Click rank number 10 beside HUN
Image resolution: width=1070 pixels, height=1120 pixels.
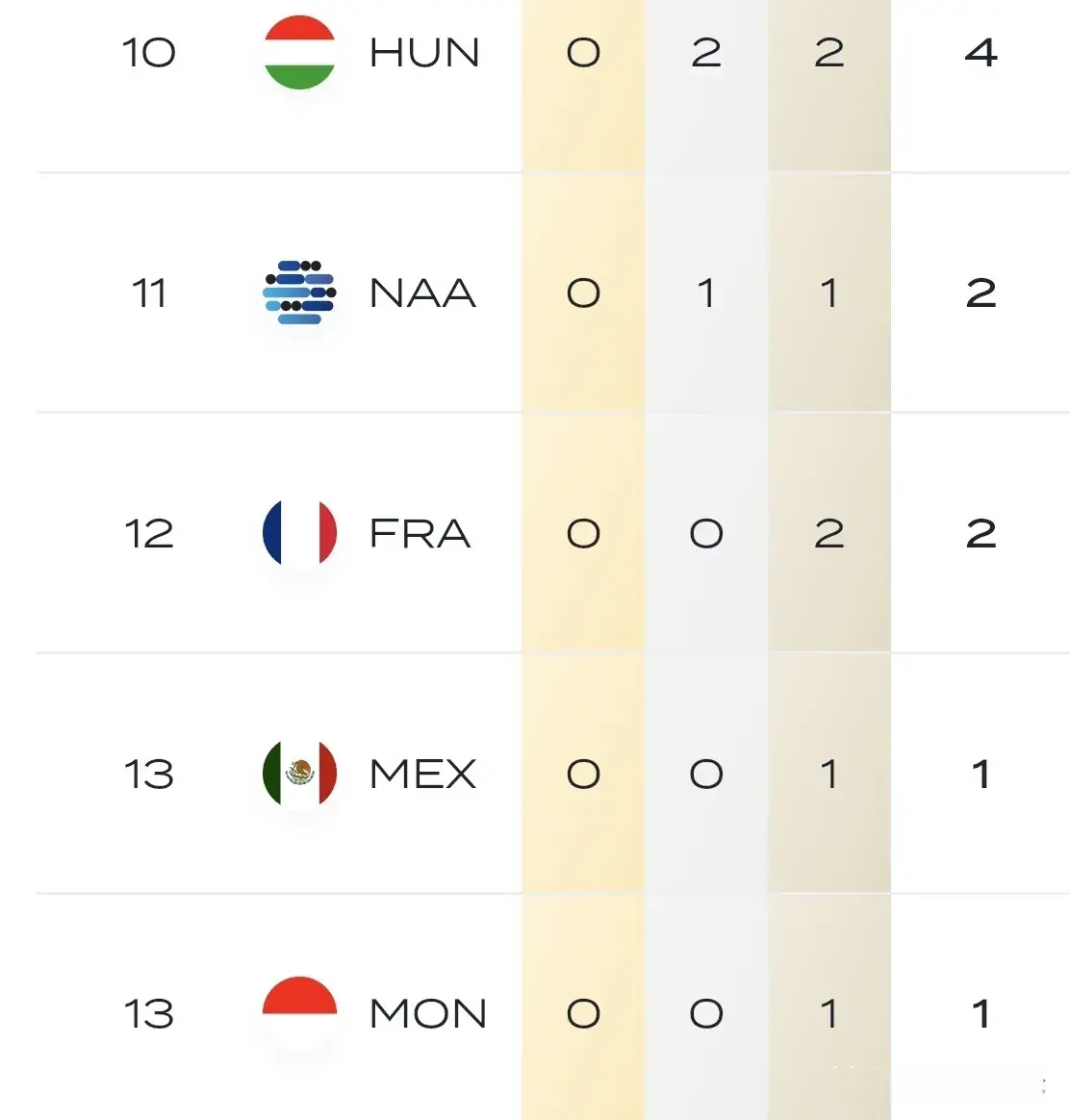click(148, 53)
